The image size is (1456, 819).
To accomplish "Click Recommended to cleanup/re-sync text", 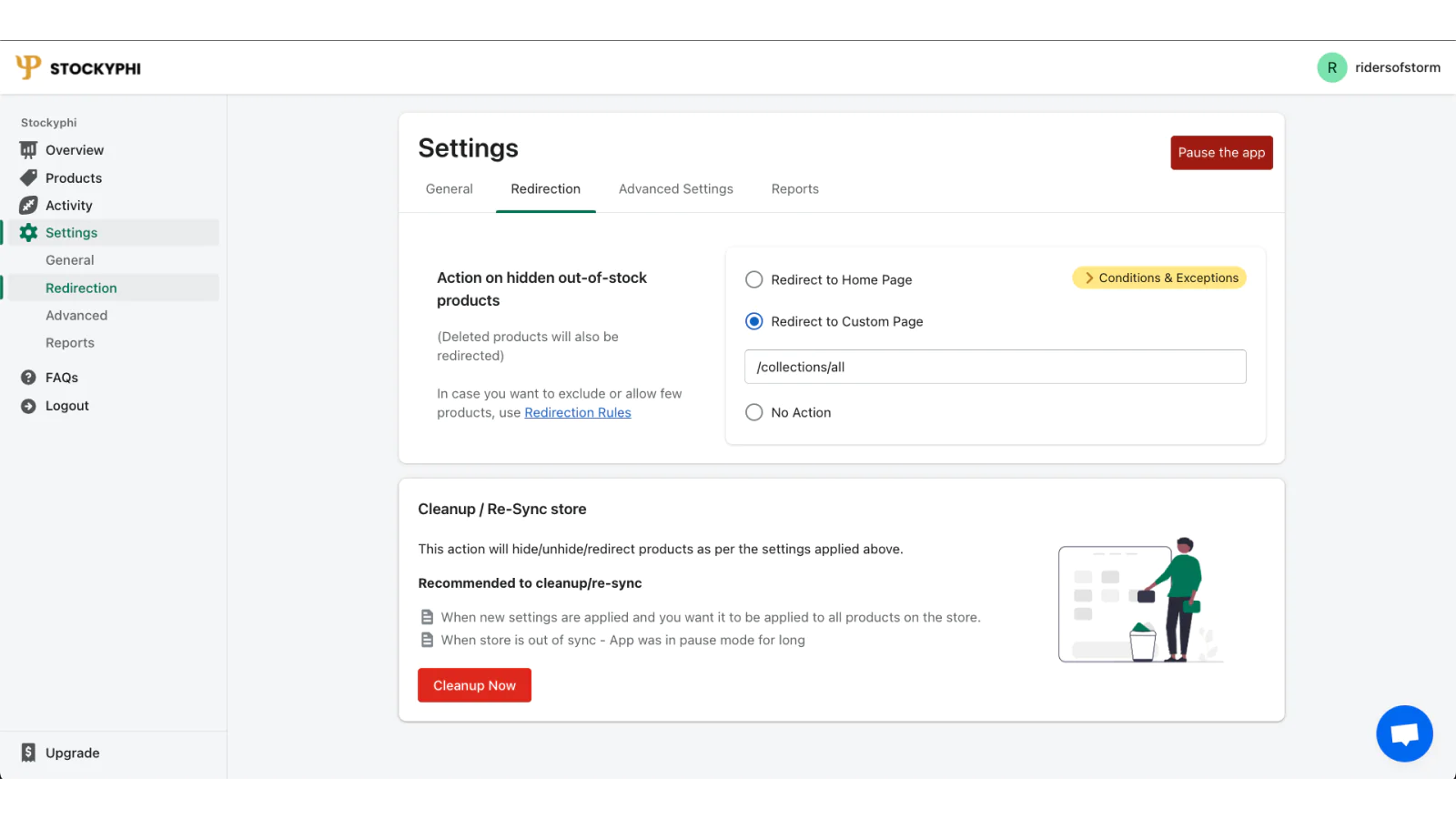I will 530,583.
